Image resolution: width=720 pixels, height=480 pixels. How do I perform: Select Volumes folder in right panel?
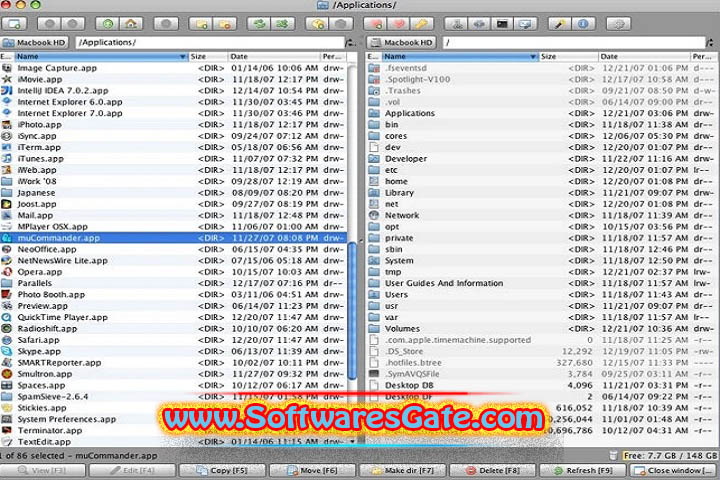click(541, 328)
